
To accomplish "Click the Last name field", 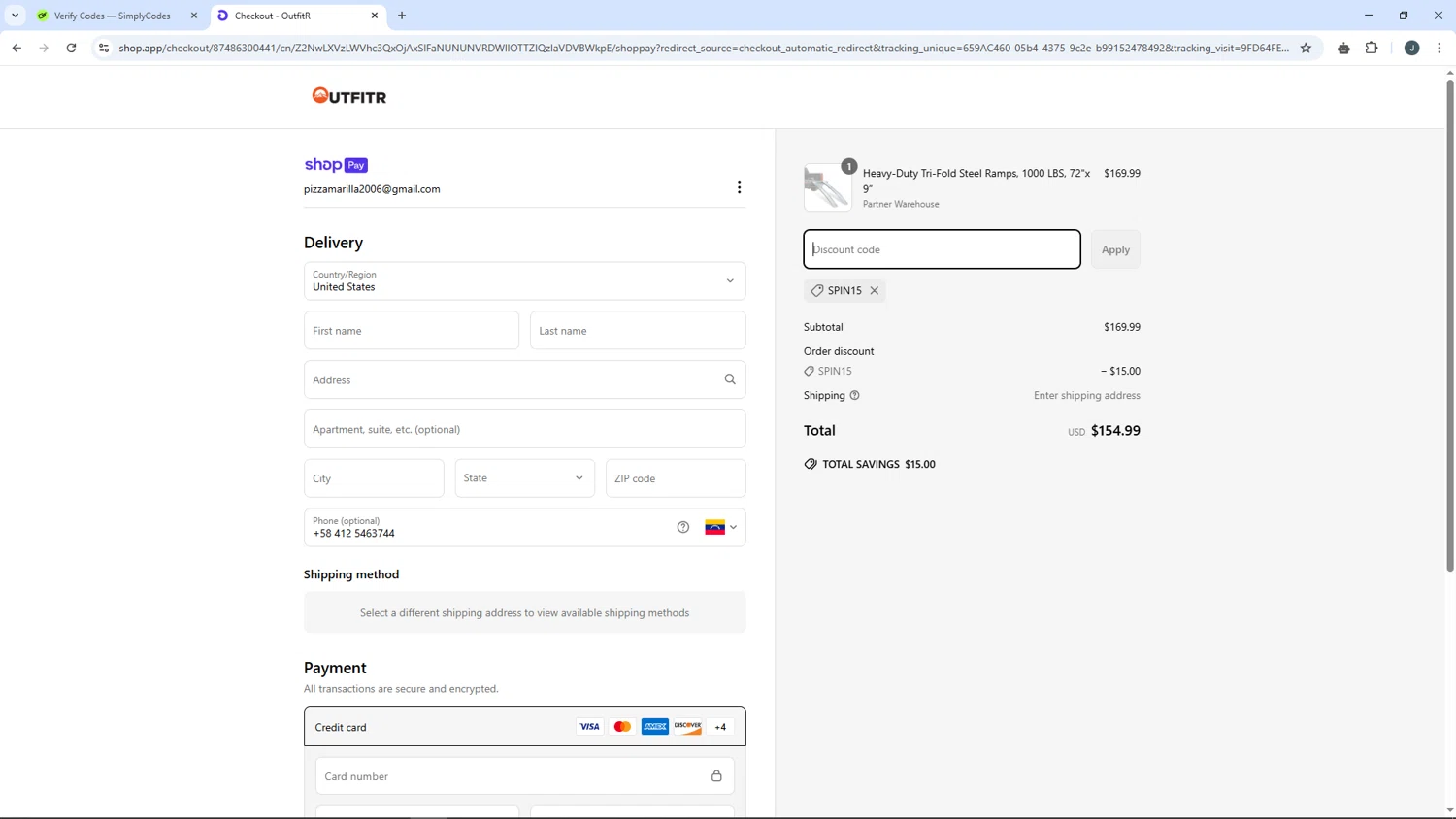I will [x=638, y=330].
